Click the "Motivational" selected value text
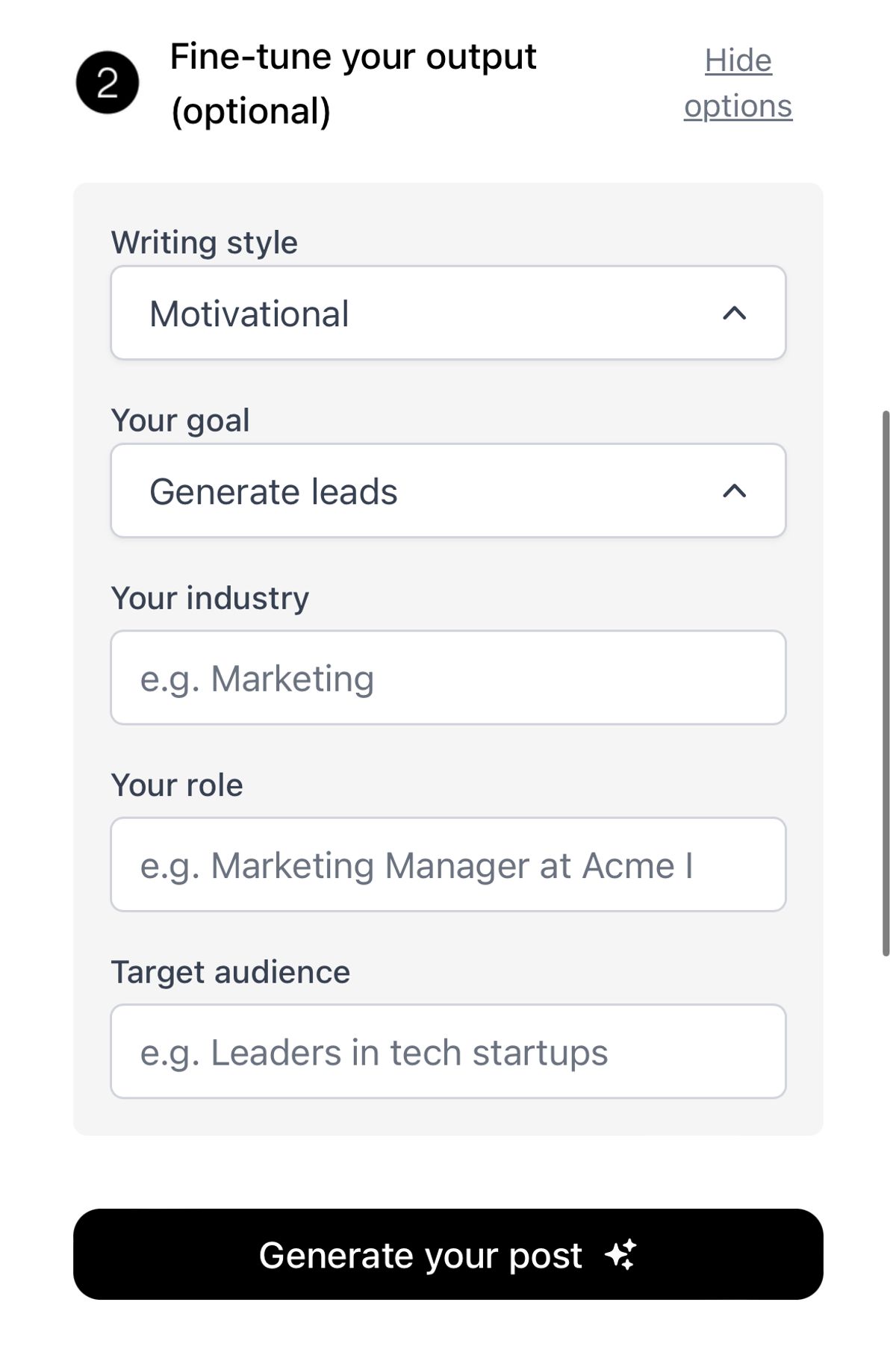Screen dimensions: 896x1358 pos(249,314)
